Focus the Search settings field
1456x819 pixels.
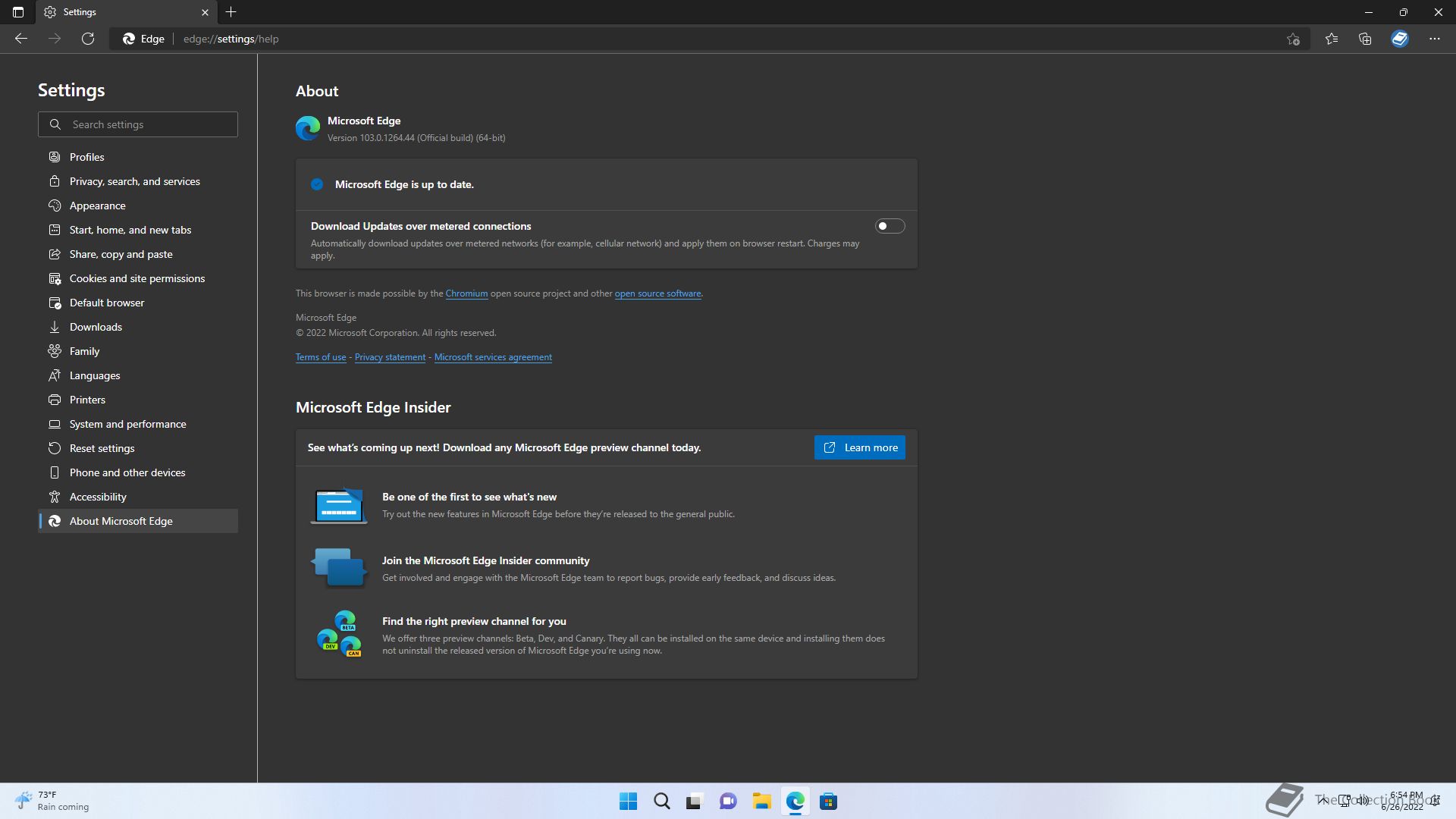(x=138, y=124)
